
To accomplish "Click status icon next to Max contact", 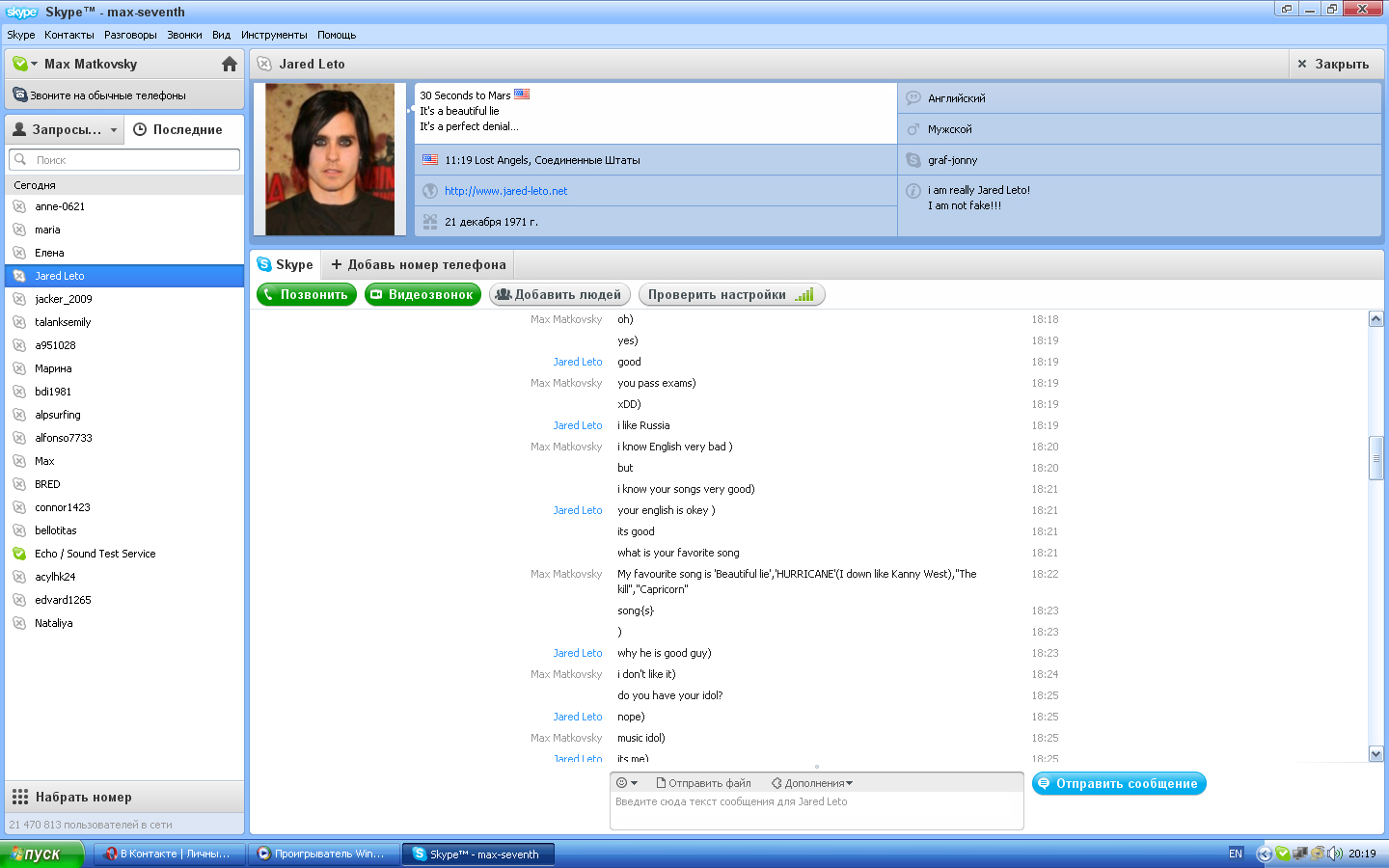I will coord(19,461).
